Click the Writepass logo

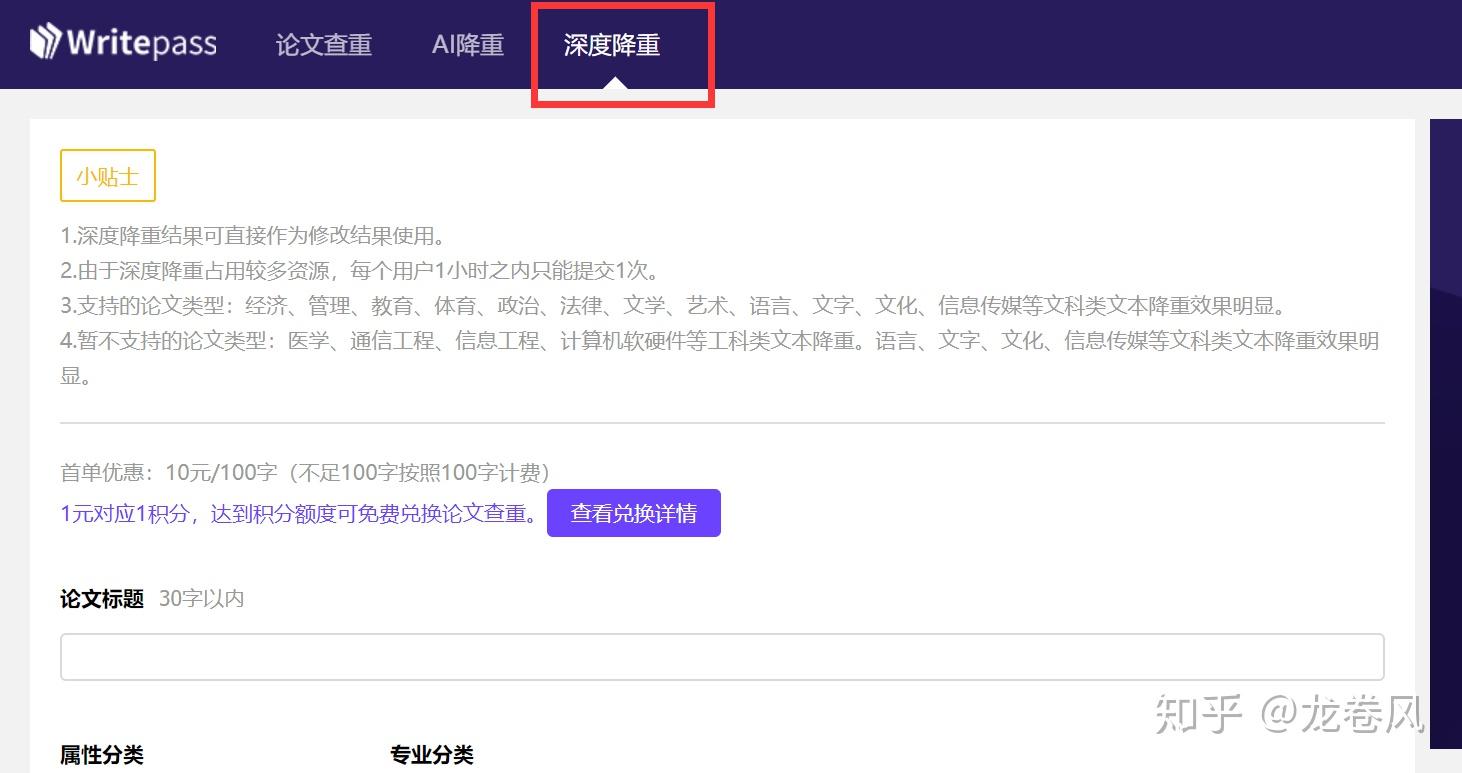pyautogui.click(x=123, y=43)
